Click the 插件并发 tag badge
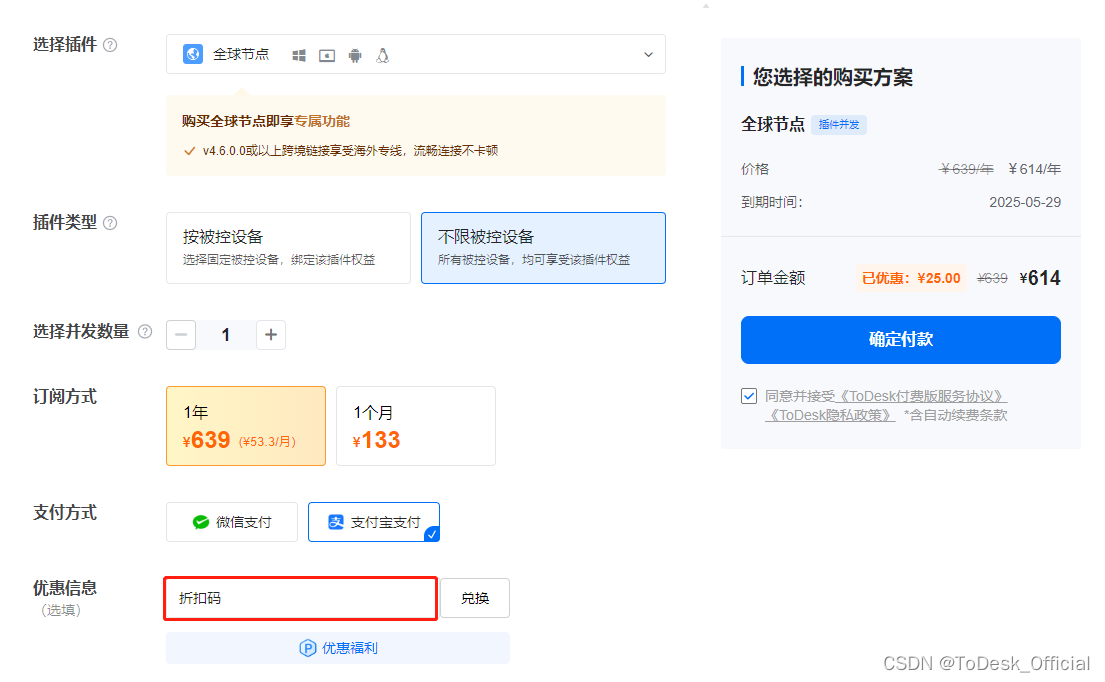The width and height of the screenshot is (1105, 682). (x=839, y=125)
